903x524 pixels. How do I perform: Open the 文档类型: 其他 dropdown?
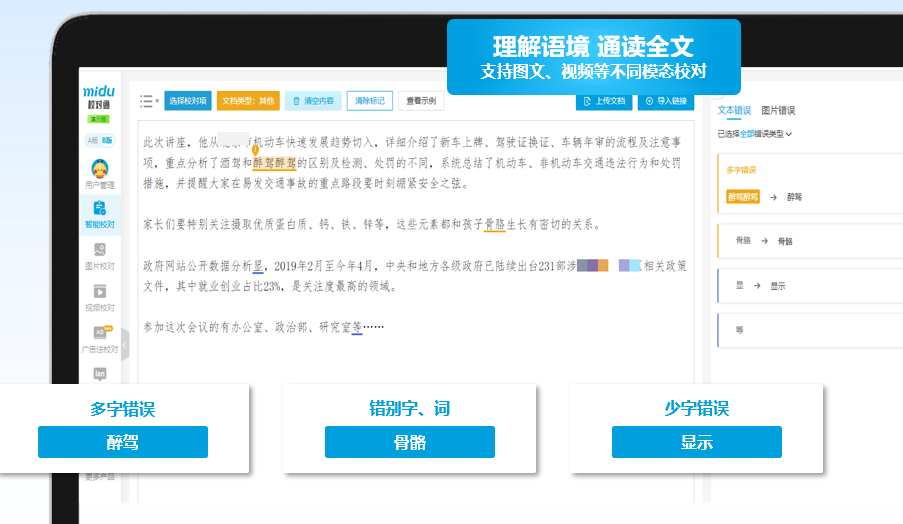pos(247,101)
